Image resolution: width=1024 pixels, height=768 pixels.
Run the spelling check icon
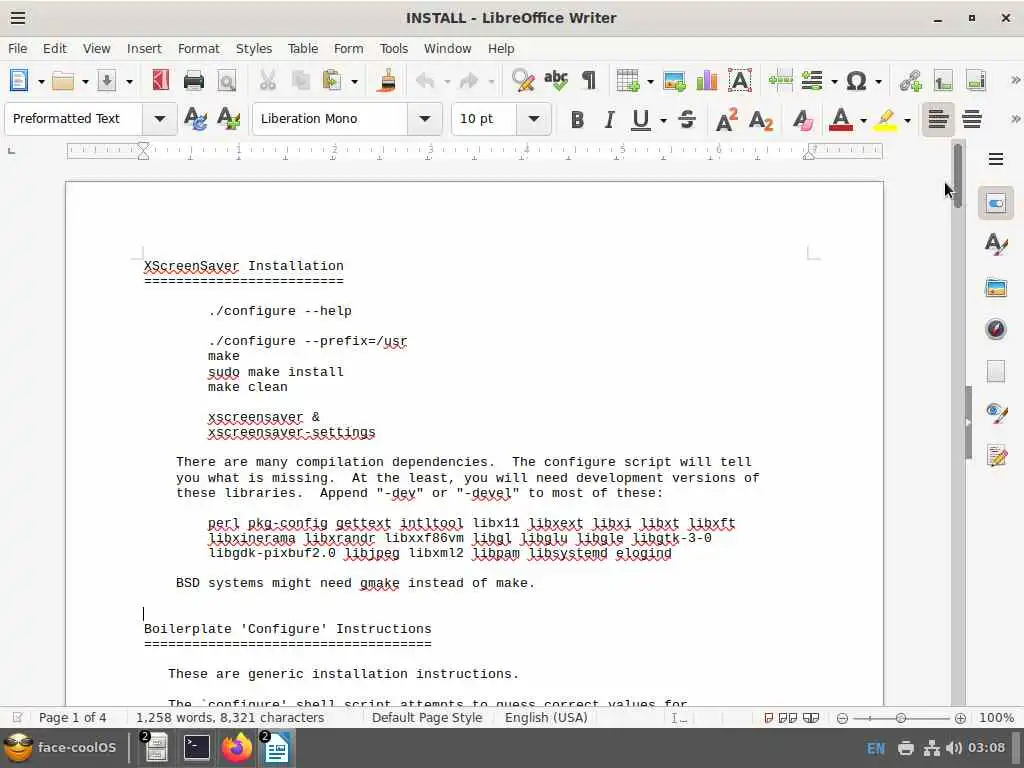[556, 81]
